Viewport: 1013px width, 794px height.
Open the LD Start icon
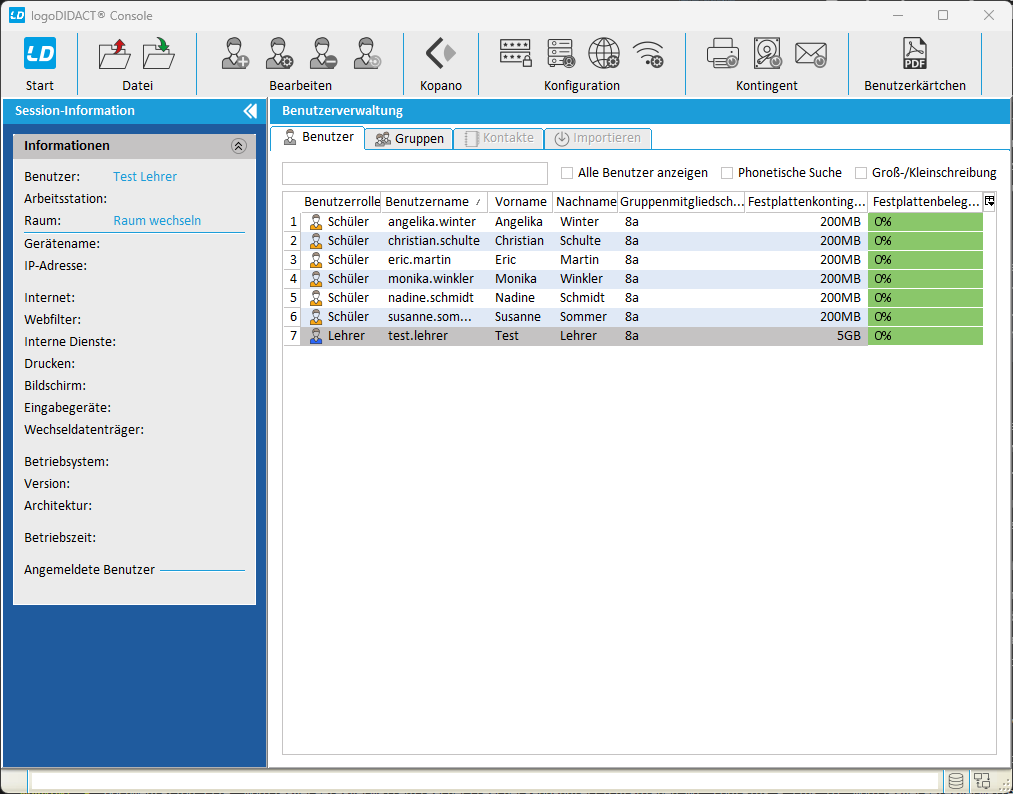tap(40, 54)
